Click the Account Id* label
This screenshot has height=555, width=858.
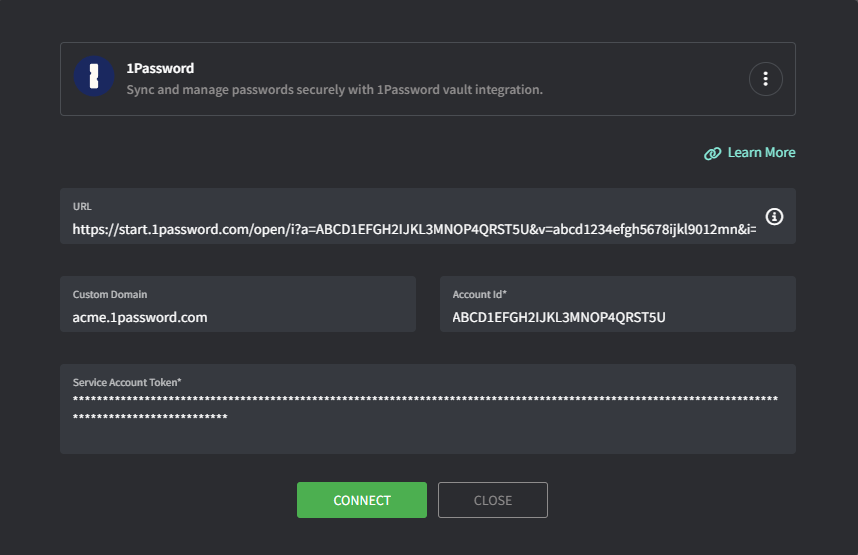479,294
